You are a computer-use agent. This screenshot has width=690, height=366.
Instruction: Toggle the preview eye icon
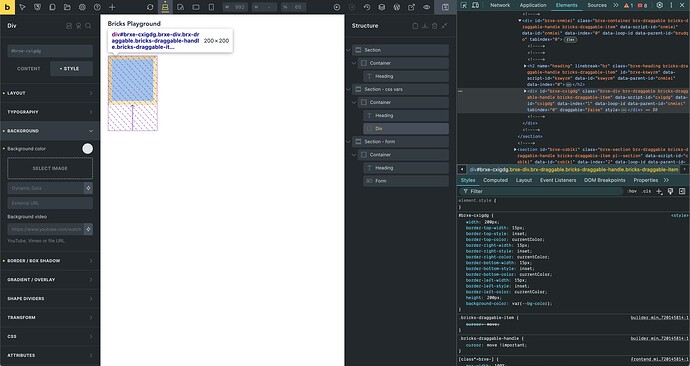click(x=426, y=7)
